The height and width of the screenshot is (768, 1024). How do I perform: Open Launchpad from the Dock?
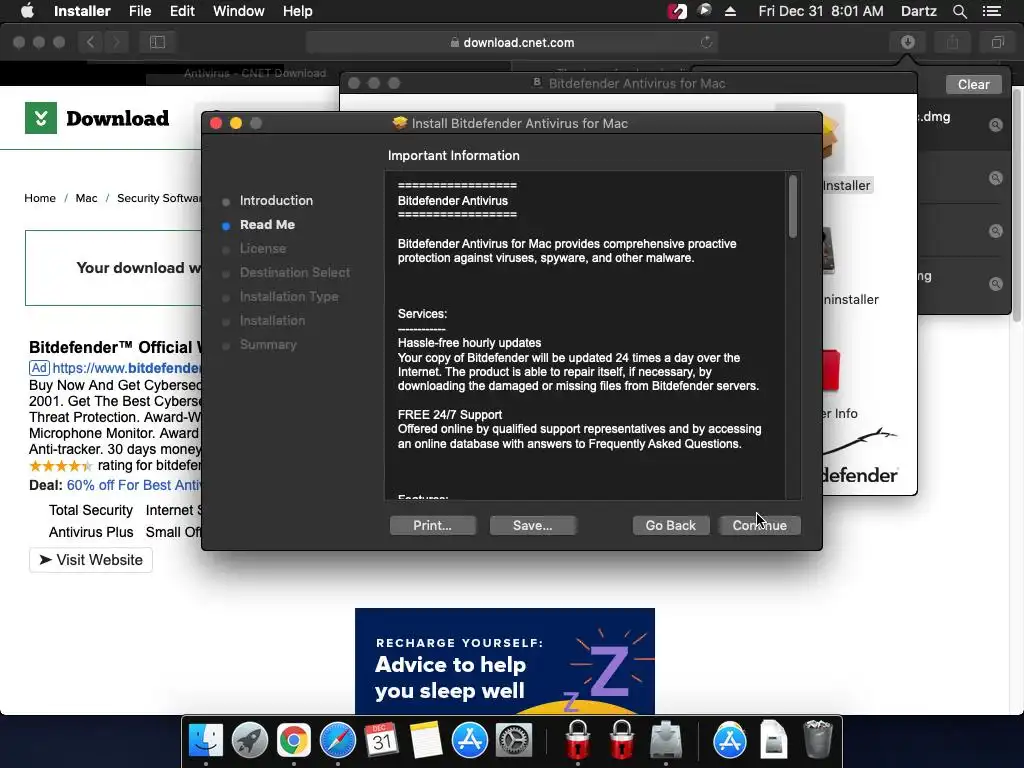point(249,741)
